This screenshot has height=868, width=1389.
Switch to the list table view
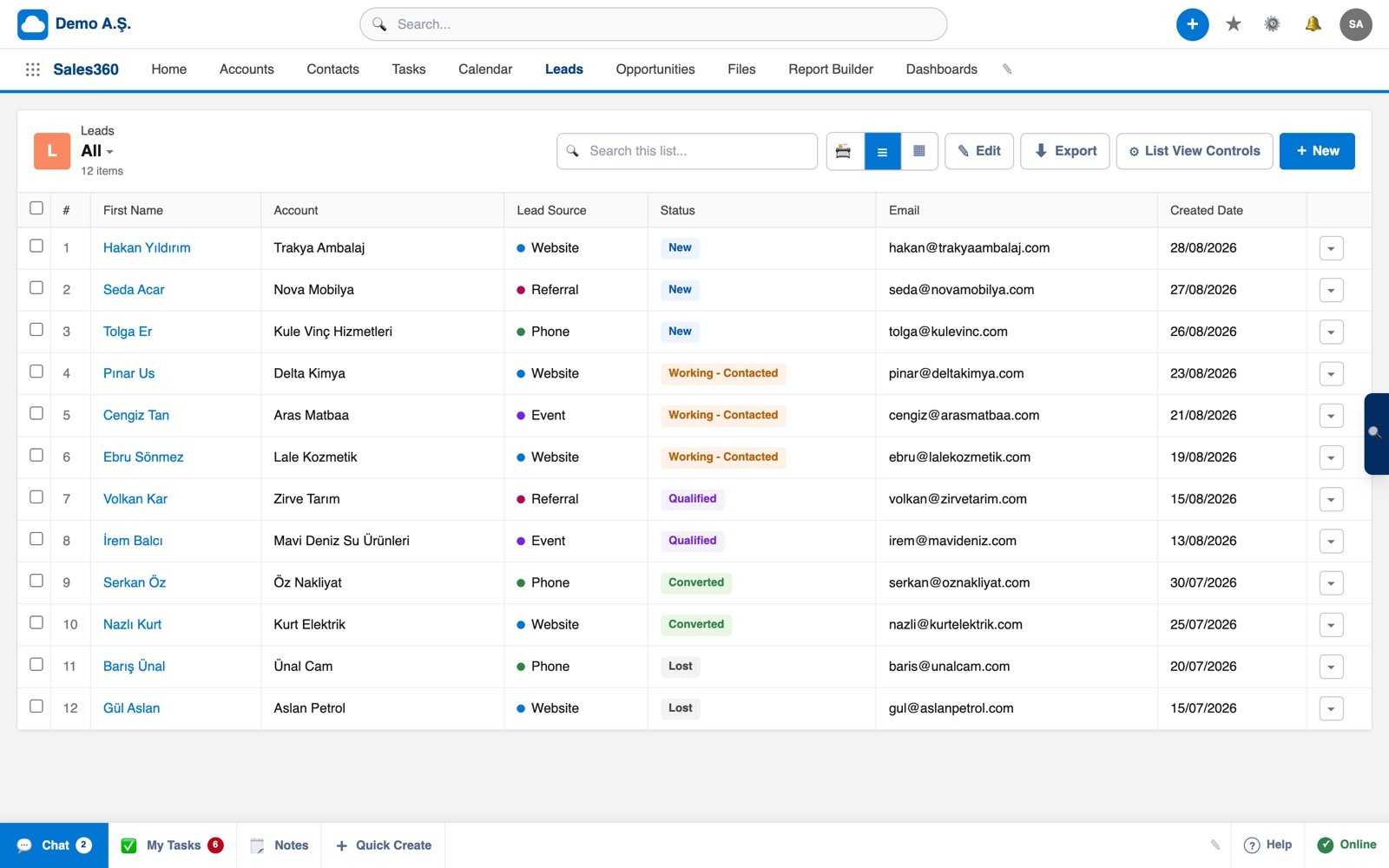pos(882,151)
